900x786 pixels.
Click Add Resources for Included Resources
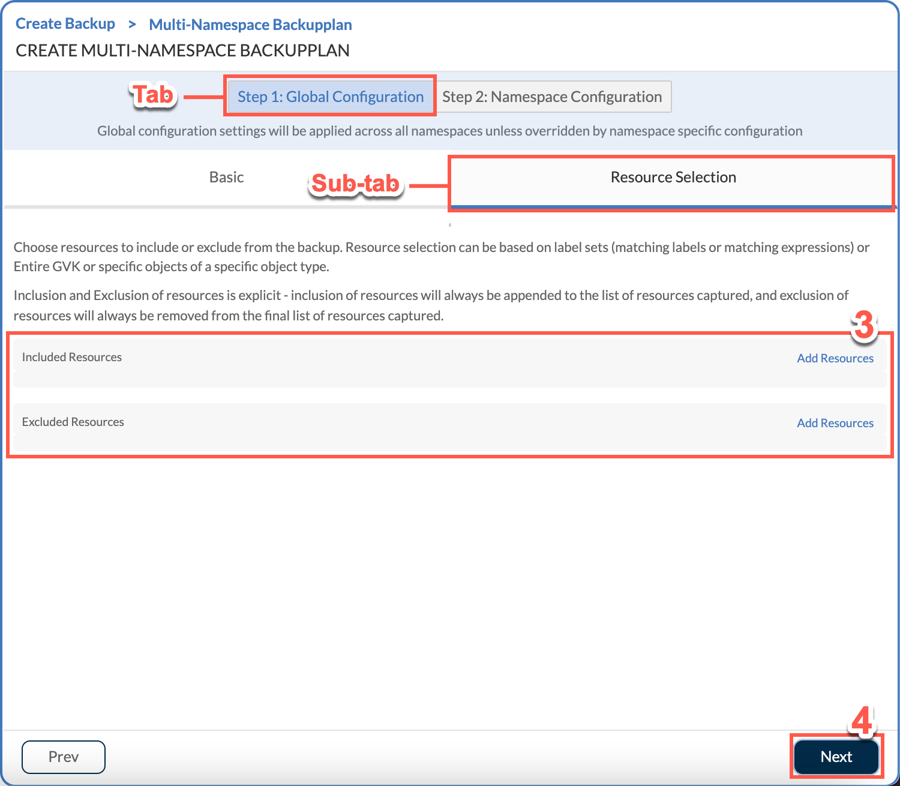pos(835,358)
